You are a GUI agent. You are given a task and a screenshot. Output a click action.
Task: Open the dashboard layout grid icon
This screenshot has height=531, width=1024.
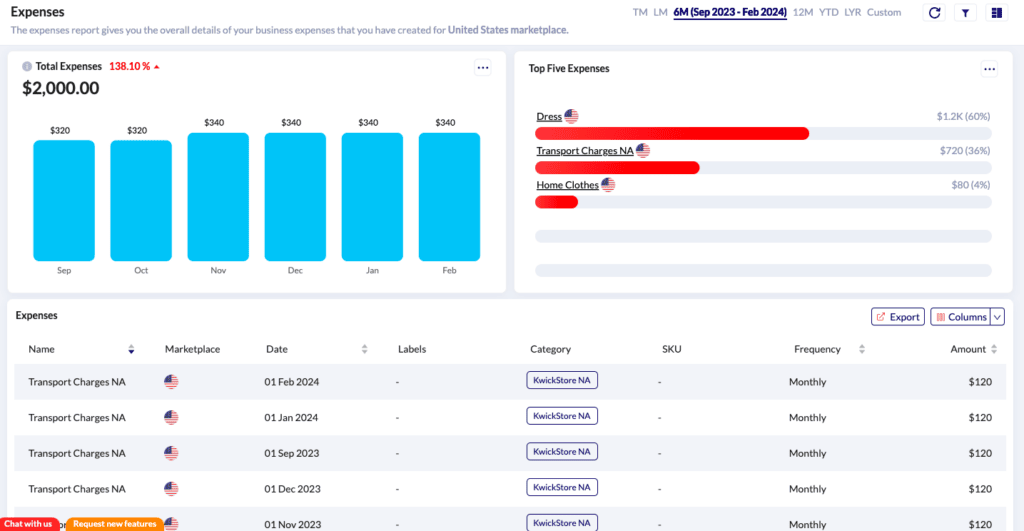click(997, 12)
